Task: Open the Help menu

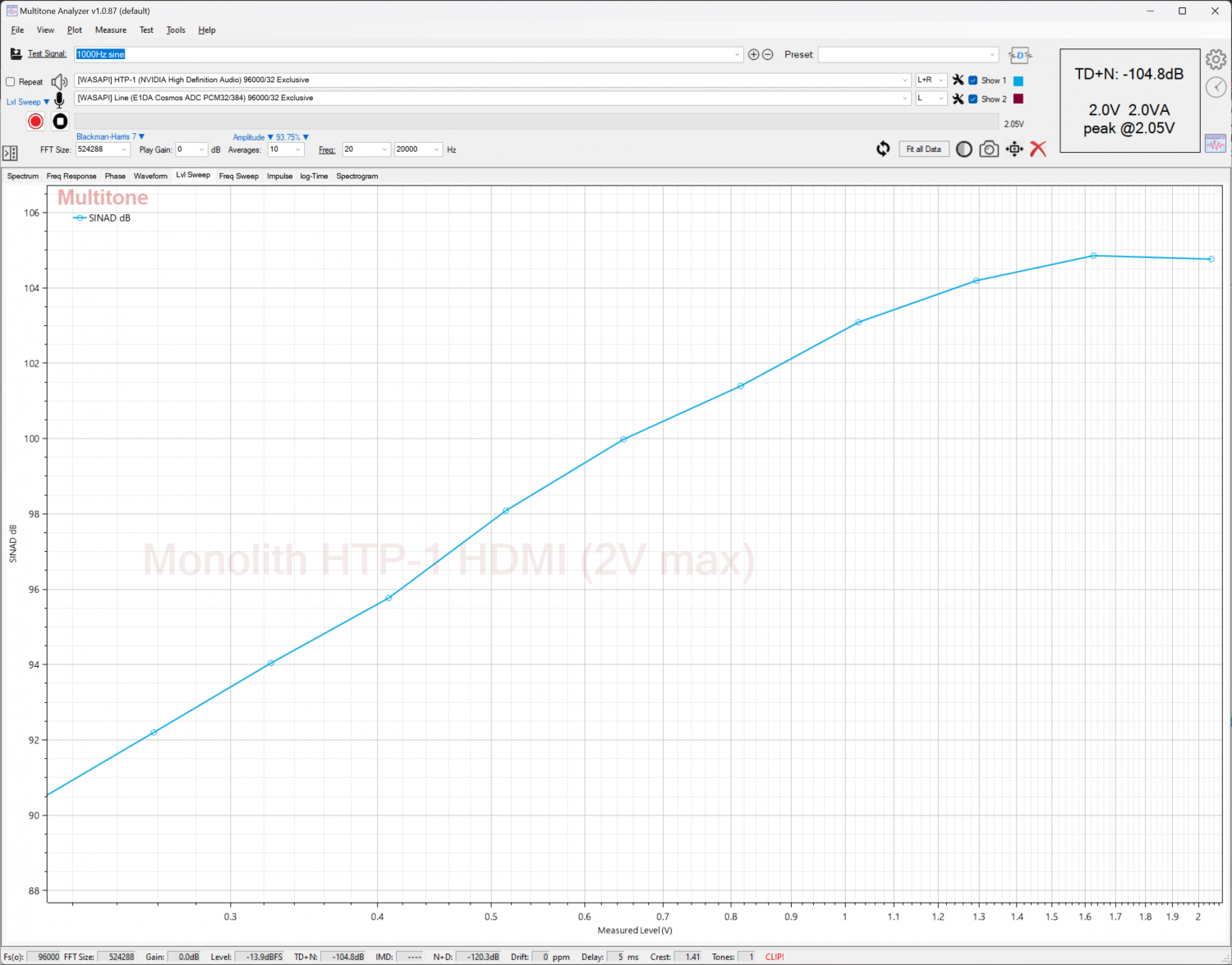Action: point(207,30)
